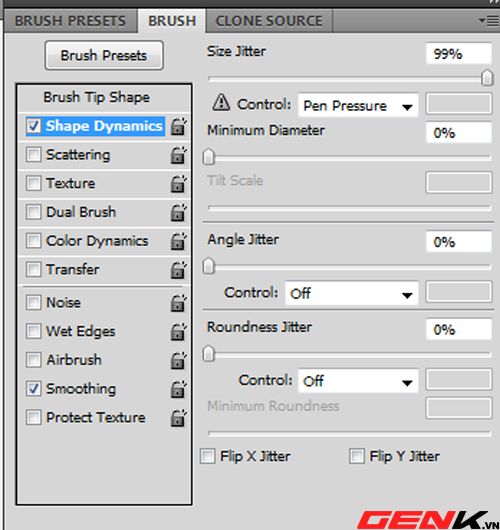Enable the Scattering checkbox
Viewport: 500px width, 530px height.
(33, 155)
